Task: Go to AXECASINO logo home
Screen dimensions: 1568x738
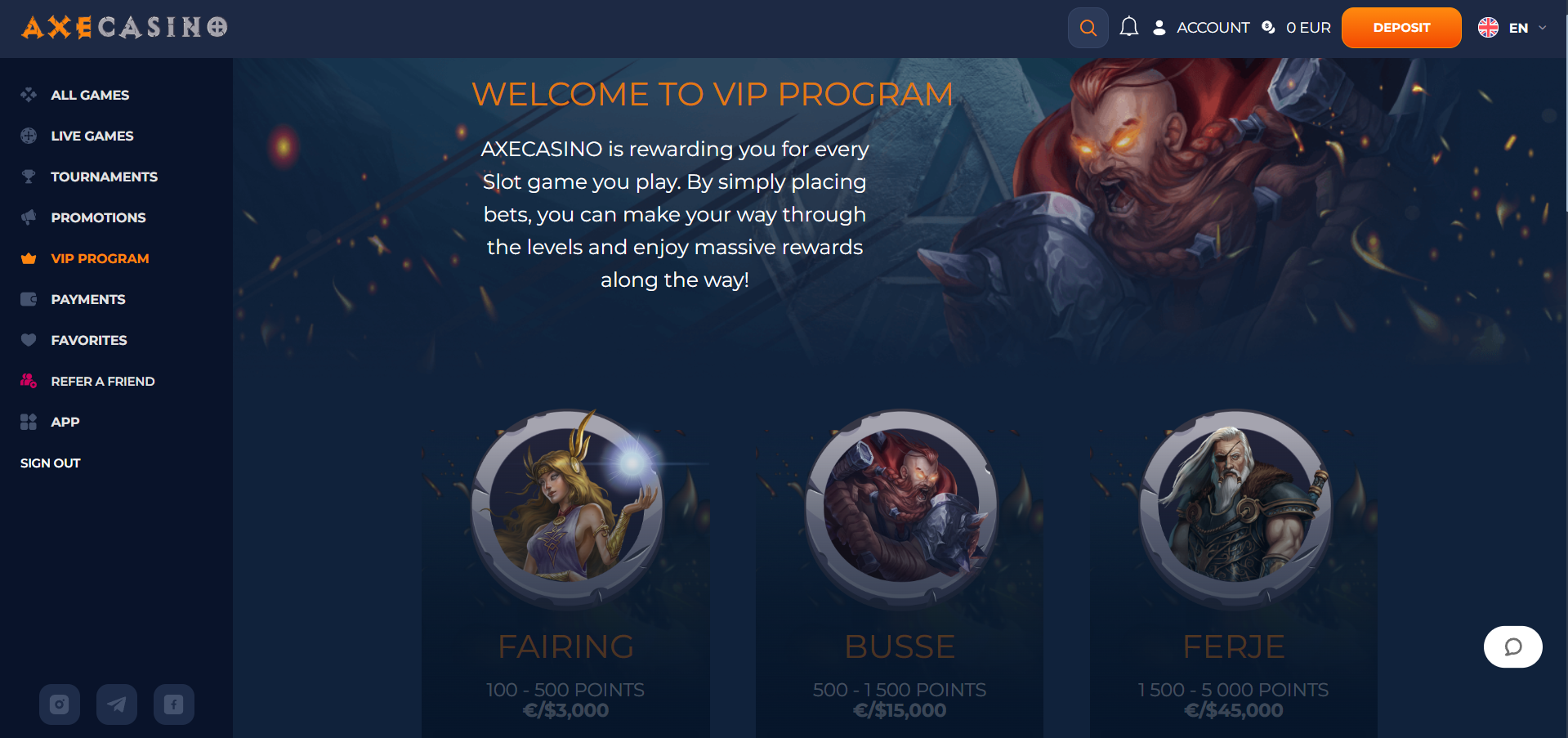Action: click(124, 28)
